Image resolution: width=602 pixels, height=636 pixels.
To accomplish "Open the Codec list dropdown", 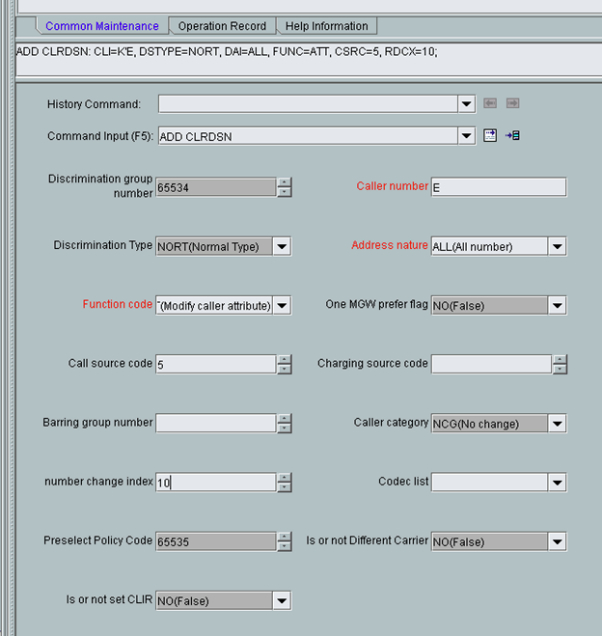I will [x=557, y=483].
